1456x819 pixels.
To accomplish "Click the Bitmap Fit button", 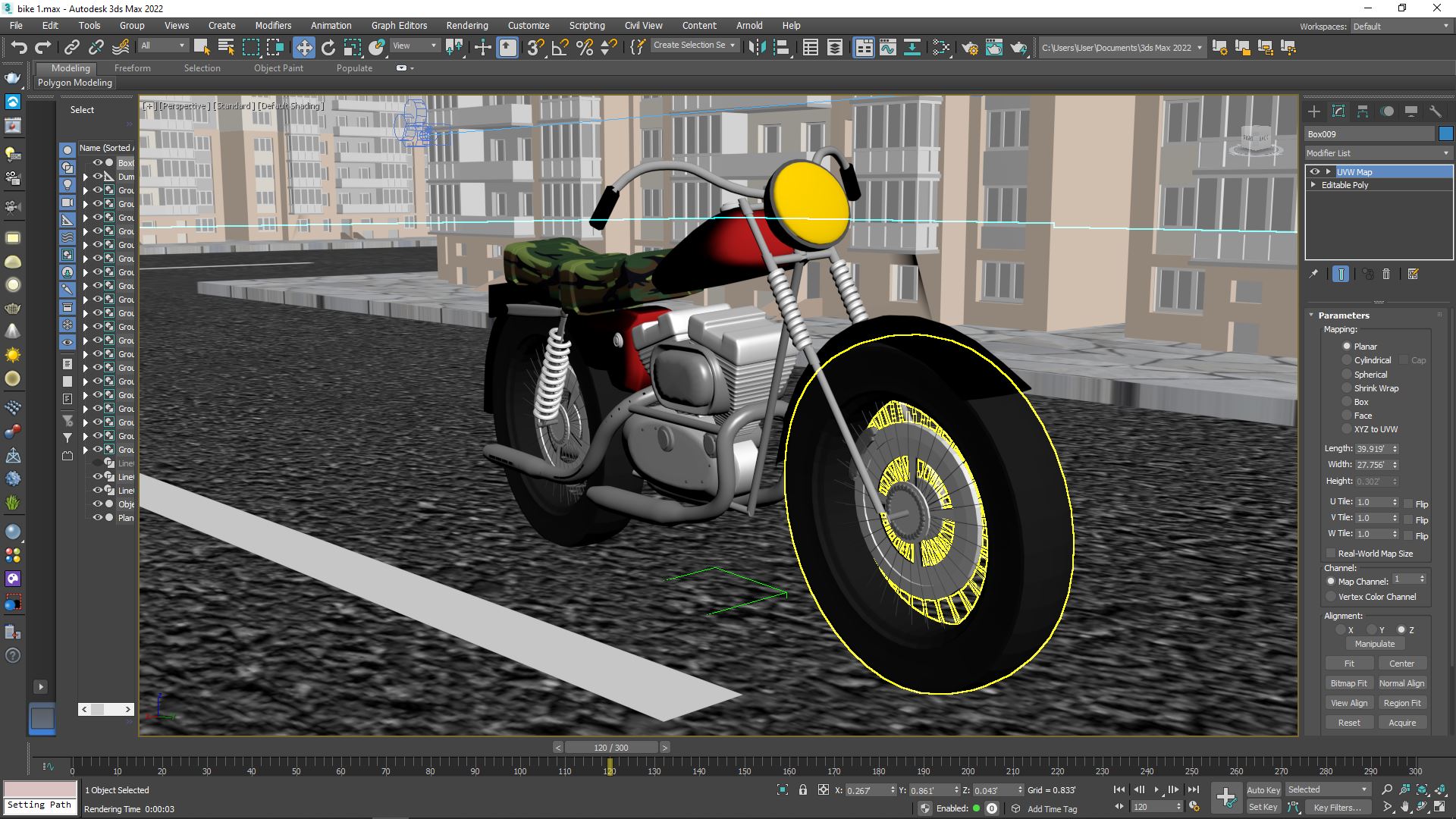I will (x=1349, y=683).
